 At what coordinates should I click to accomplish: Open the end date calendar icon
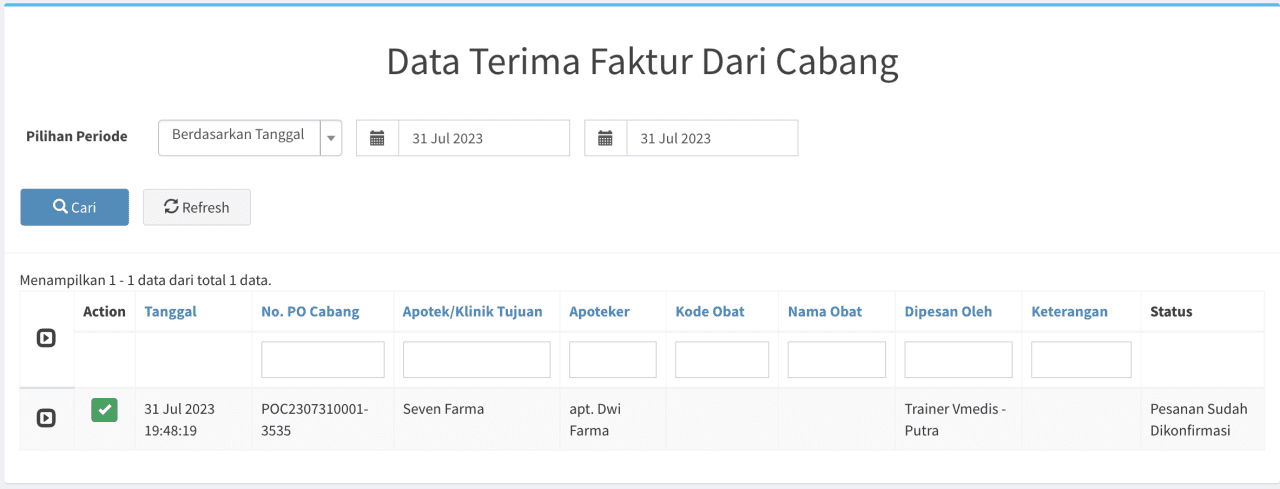click(605, 138)
